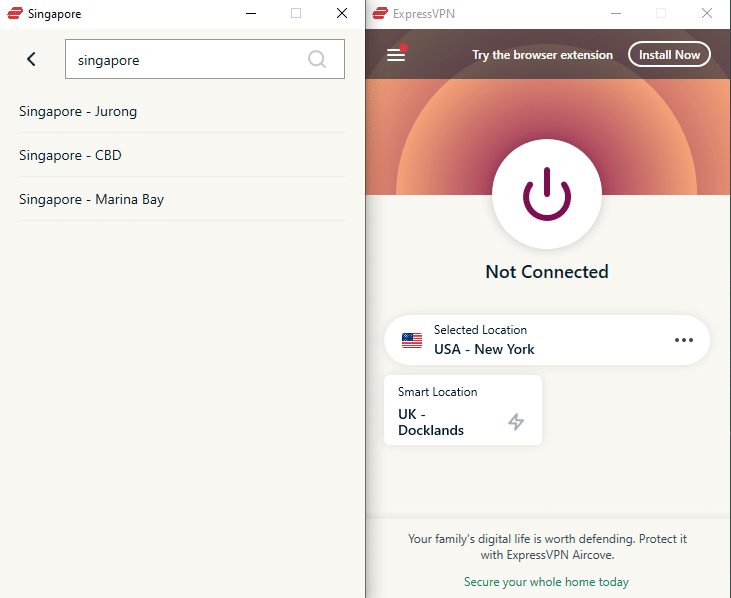
Task: Click the Smart Location lightning bolt icon
Action: pos(516,421)
